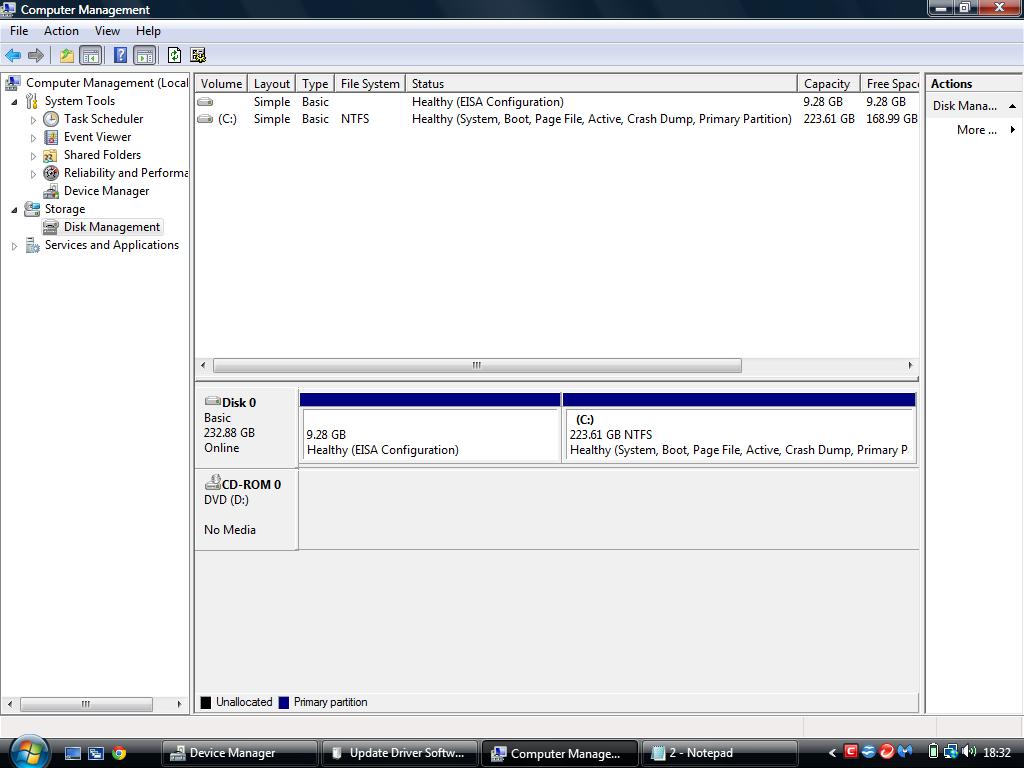
Task: Switch to Device Manager taskbar button
Action: (239, 753)
